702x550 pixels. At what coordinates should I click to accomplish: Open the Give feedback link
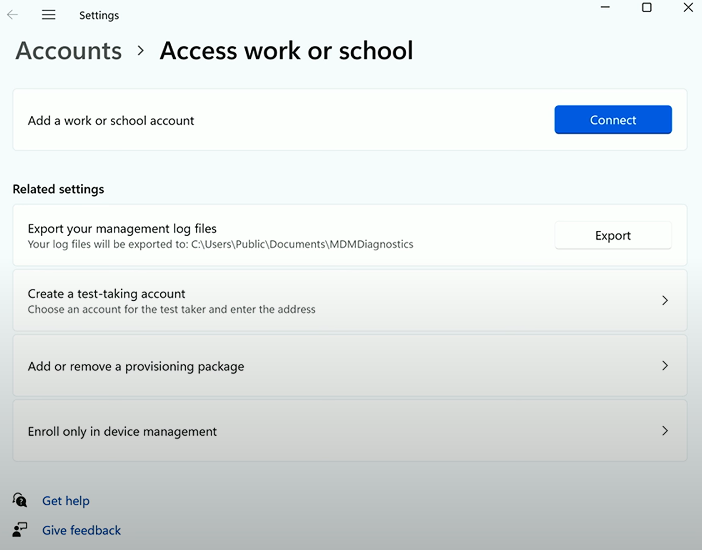(81, 530)
